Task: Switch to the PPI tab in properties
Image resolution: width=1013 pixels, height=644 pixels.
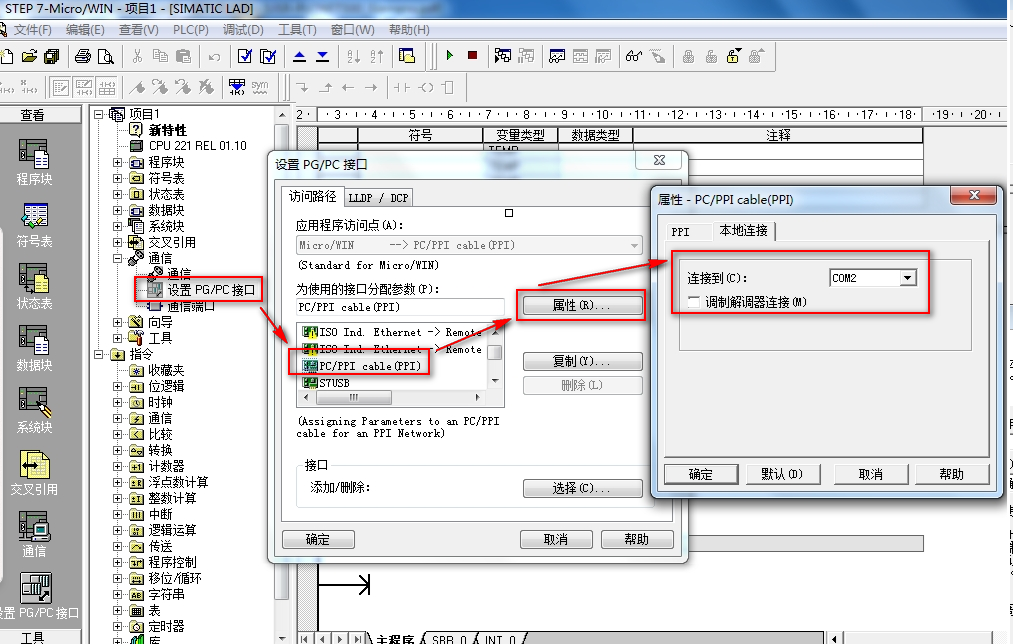Action: pyautogui.click(x=680, y=231)
